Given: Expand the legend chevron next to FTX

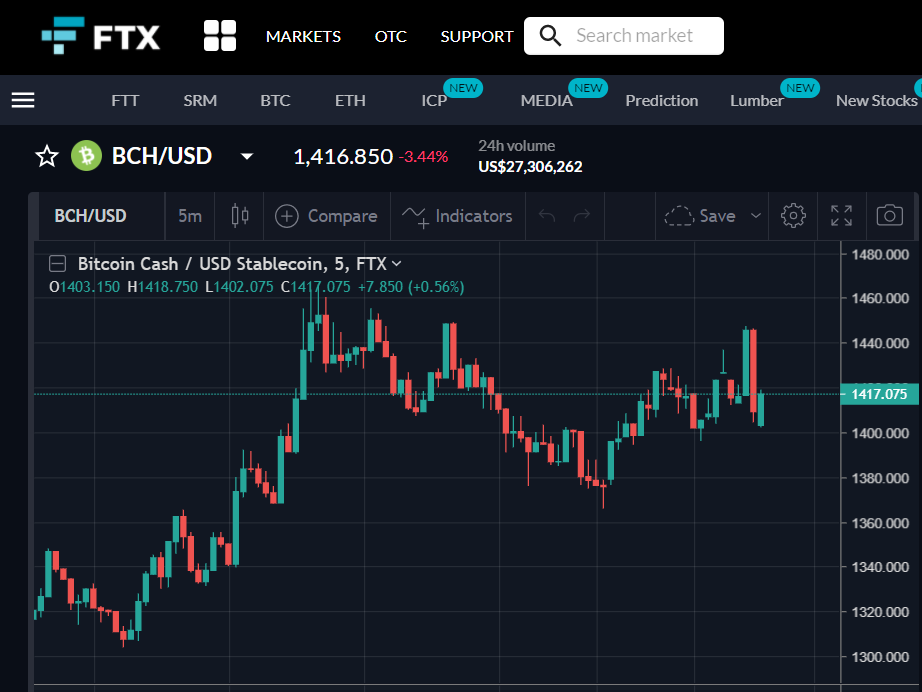Looking at the screenshot, I should (x=397, y=264).
